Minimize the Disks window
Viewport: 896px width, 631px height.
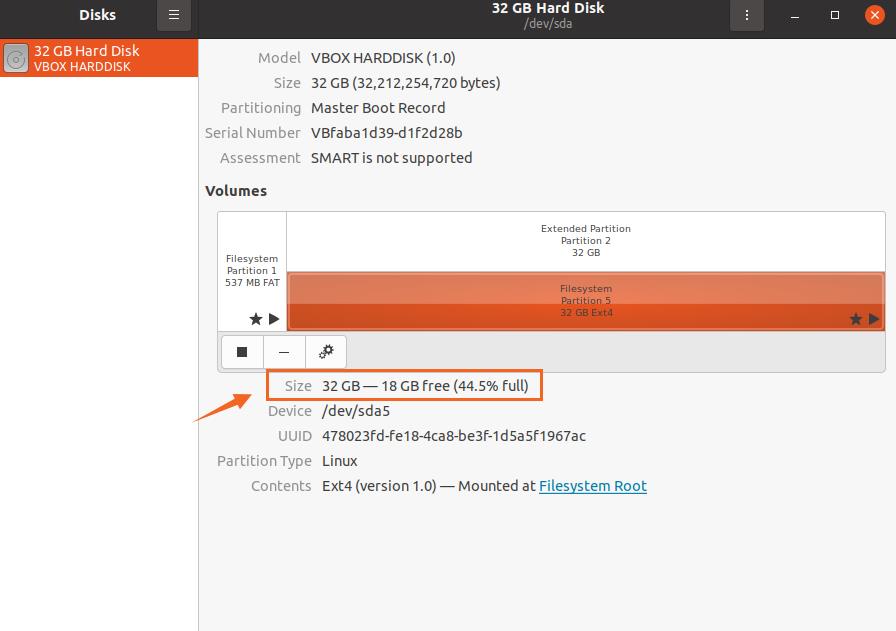(x=794, y=15)
